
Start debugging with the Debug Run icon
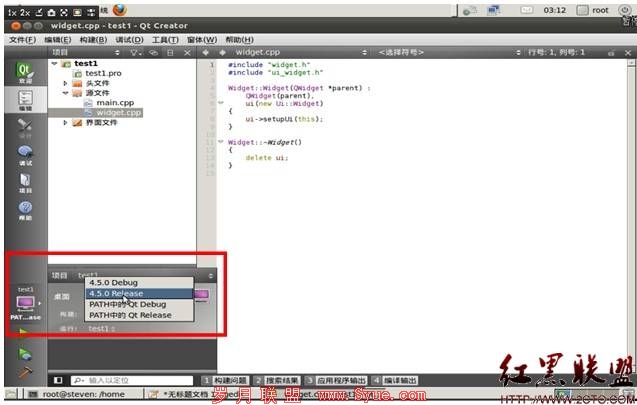click(x=25, y=354)
